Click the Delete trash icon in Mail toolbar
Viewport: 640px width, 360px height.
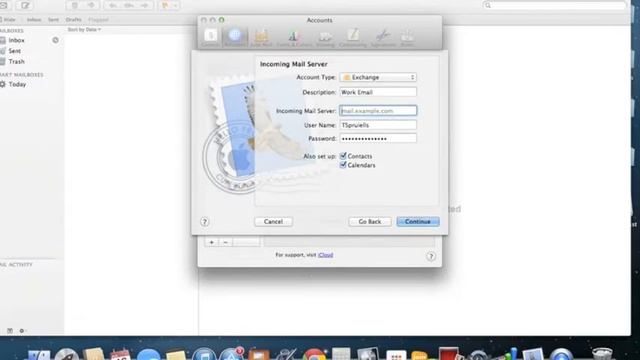(x=75, y=5)
